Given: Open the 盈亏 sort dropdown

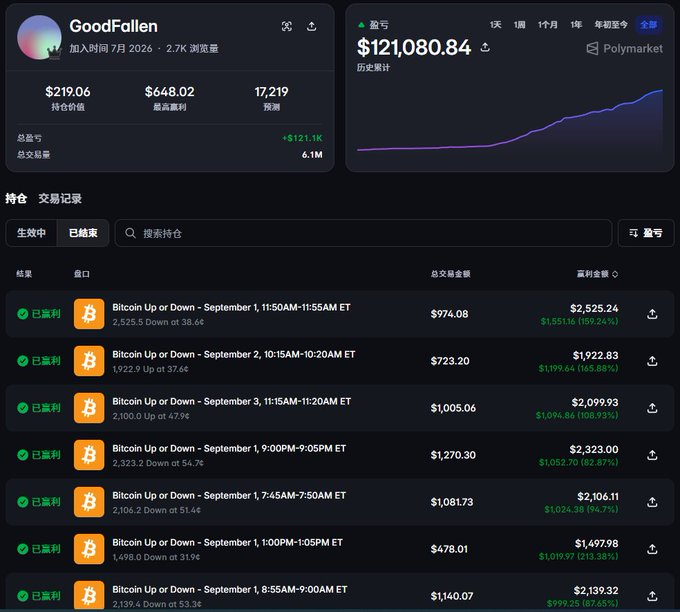Looking at the screenshot, I should [x=646, y=233].
